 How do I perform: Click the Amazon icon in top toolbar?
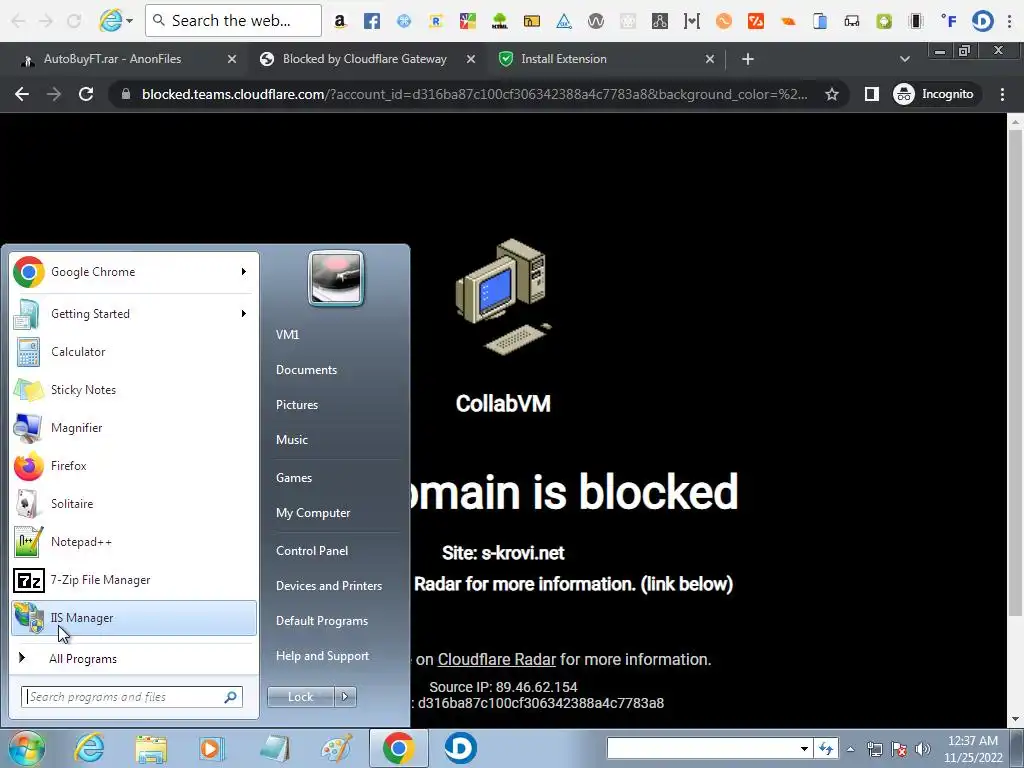[340, 22]
